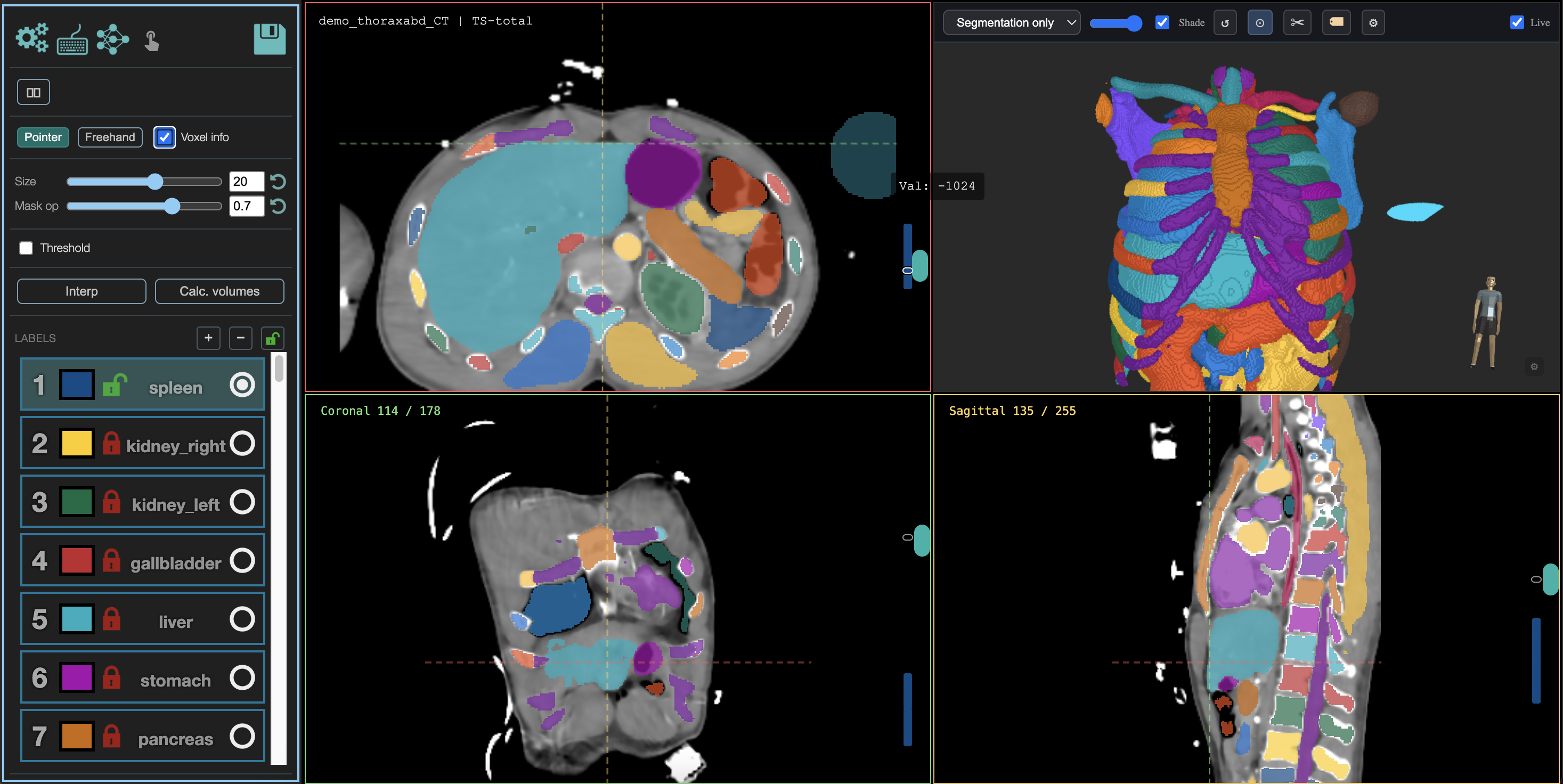
Task: Click the 3D label tag button
Action: pos(1336,23)
